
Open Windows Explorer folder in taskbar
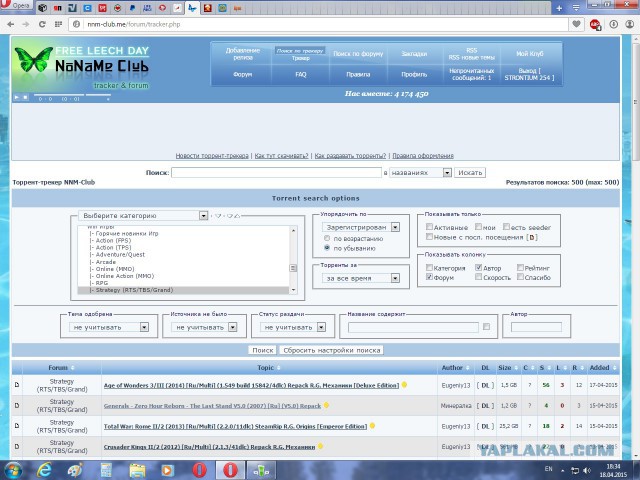[x=137, y=470]
